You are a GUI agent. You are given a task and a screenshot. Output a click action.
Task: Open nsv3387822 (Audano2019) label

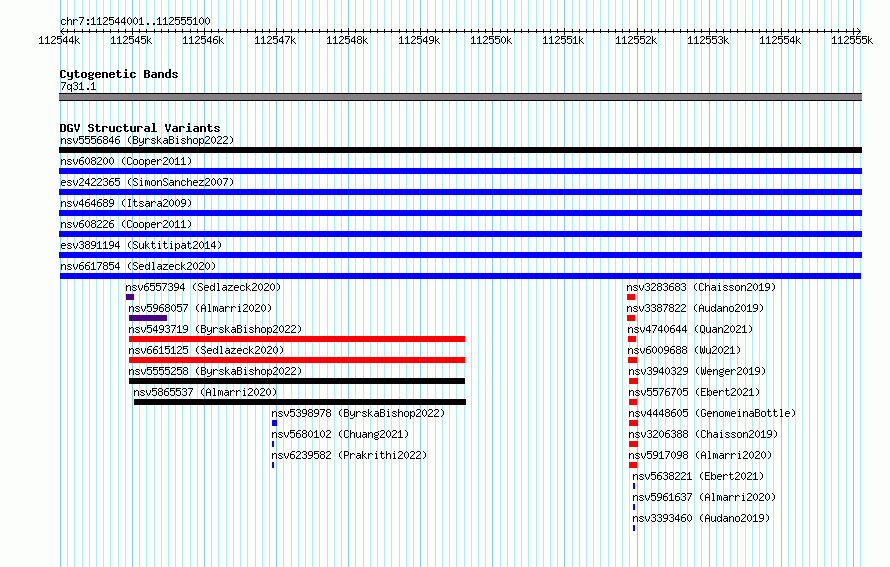click(695, 308)
